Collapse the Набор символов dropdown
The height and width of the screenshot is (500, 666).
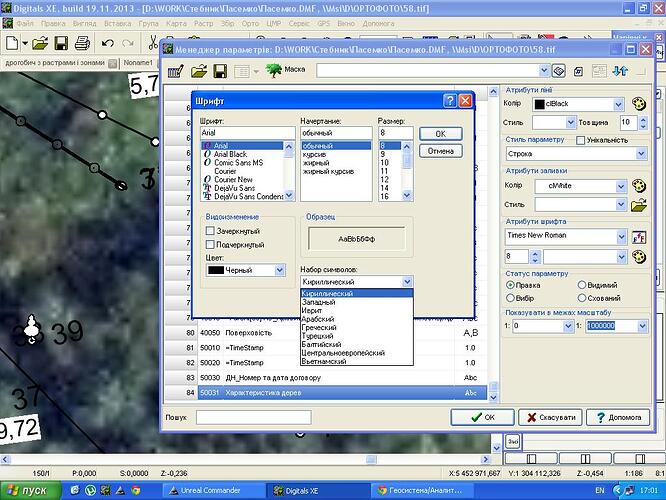point(407,282)
